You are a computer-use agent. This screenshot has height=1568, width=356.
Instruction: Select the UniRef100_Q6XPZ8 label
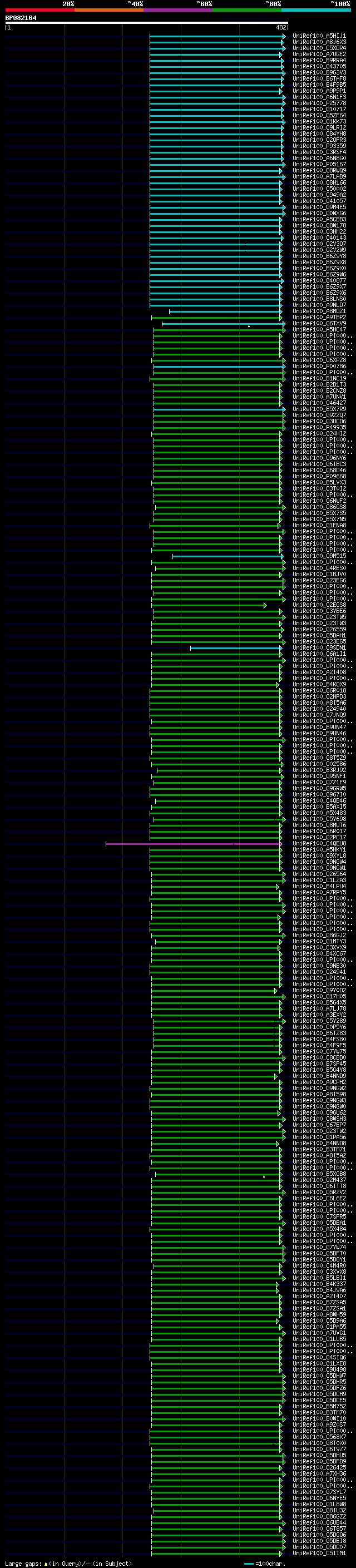coord(319,360)
